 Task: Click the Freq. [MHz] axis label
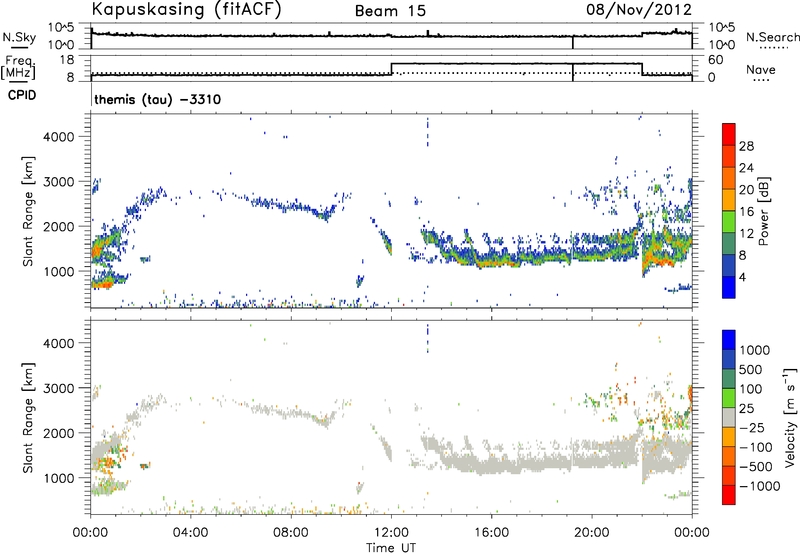19,68
